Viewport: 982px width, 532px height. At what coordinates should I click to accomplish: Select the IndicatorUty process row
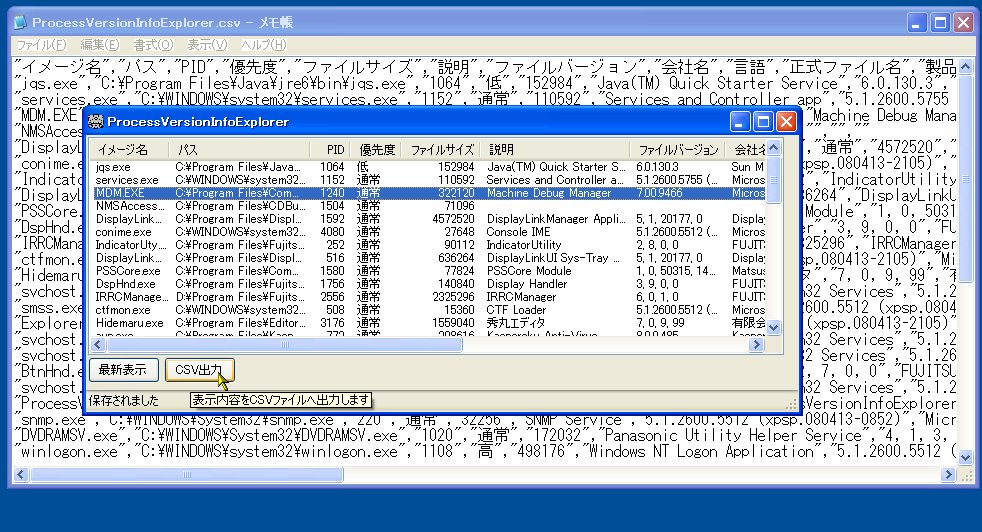(429, 245)
